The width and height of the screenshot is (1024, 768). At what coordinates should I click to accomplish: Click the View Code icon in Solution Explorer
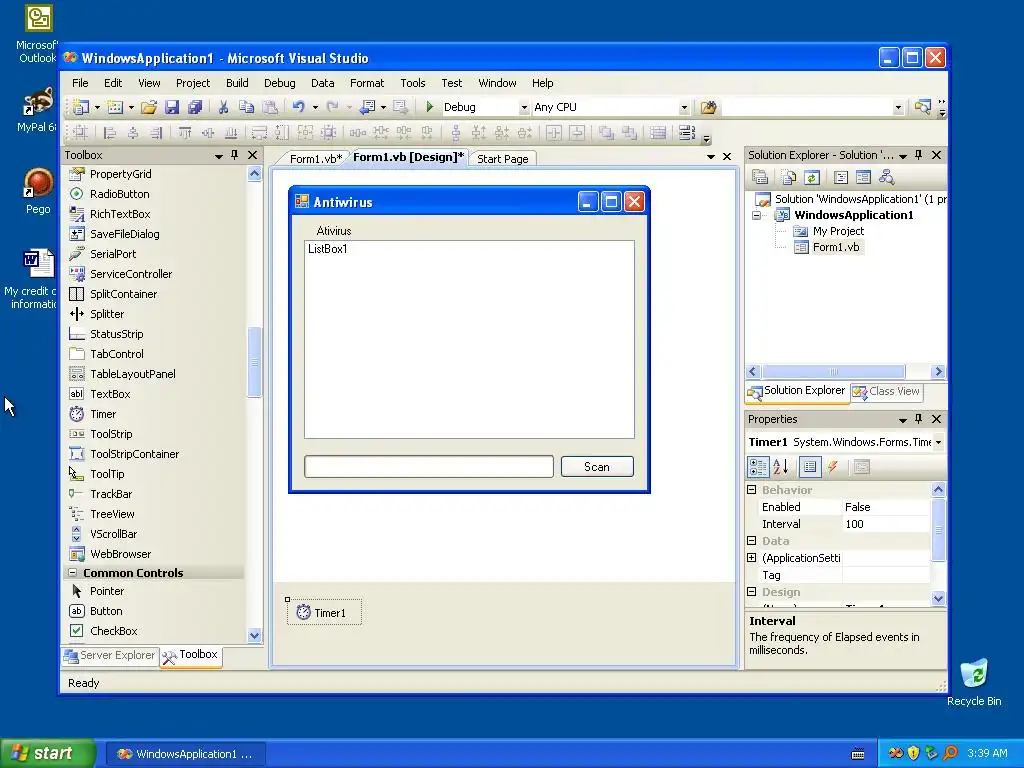click(x=841, y=177)
